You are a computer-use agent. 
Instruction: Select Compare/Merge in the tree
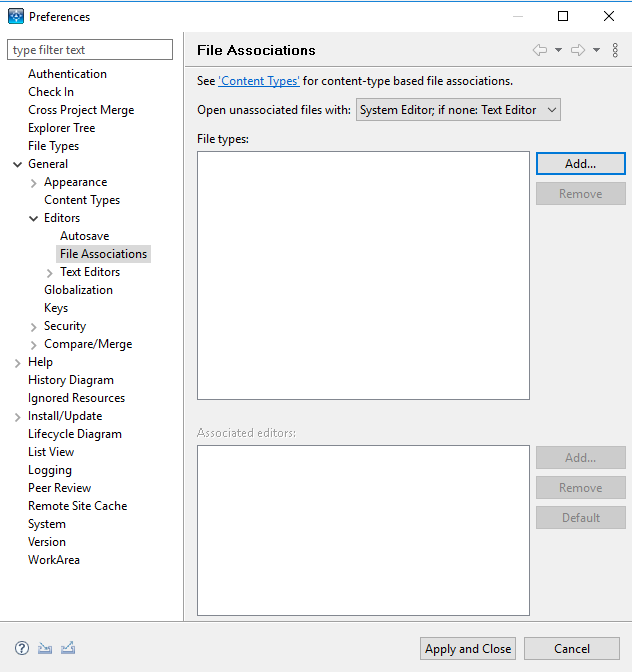[x=88, y=344]
